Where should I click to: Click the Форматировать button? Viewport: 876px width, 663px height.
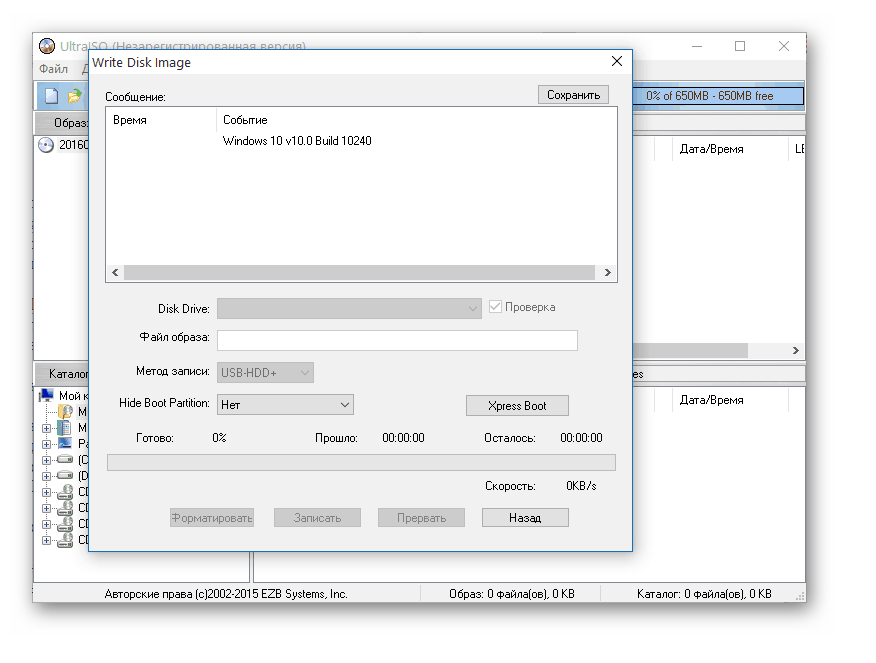pyautogui.click(x=212, y=518)
